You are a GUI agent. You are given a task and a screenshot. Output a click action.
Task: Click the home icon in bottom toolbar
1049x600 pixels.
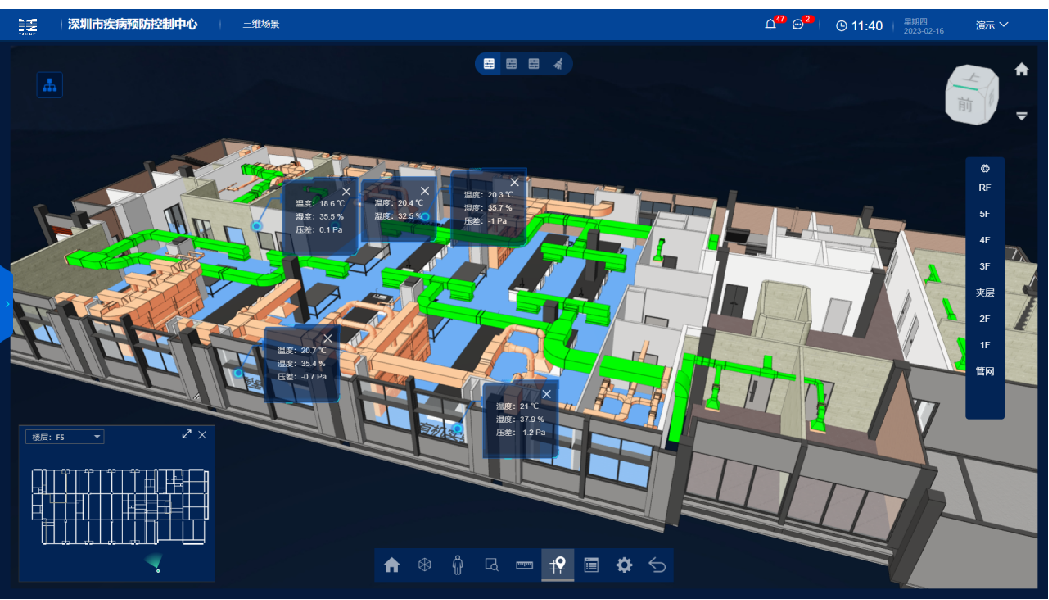[392, 565]
